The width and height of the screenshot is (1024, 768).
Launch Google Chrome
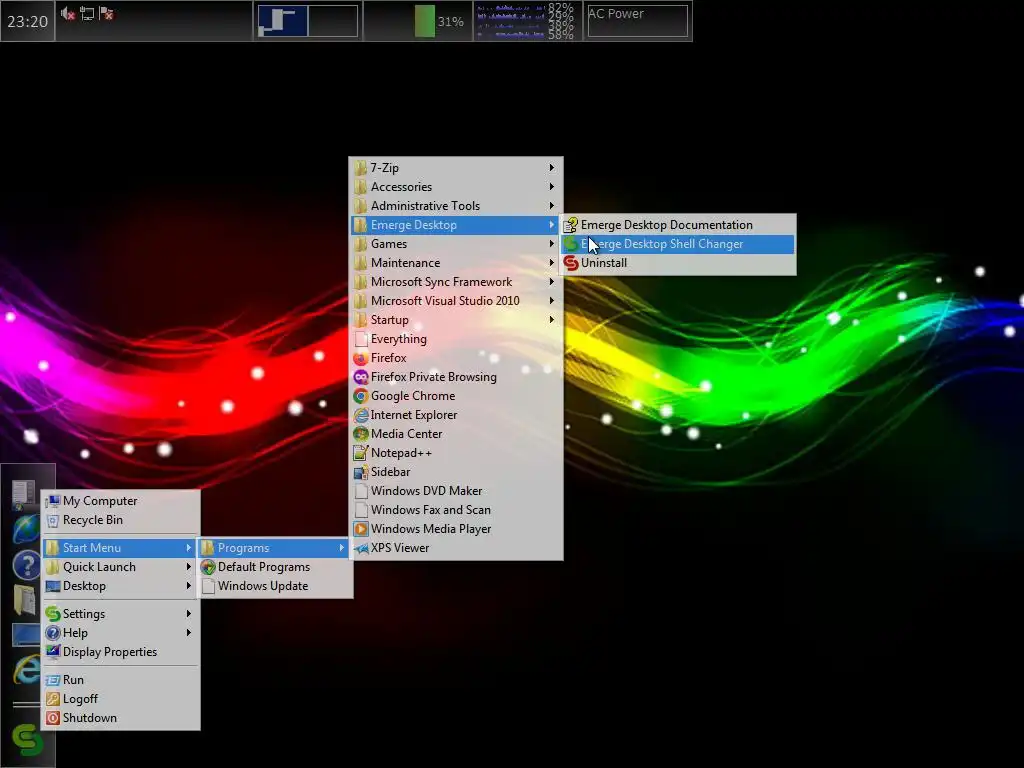(x=456, y=396)
